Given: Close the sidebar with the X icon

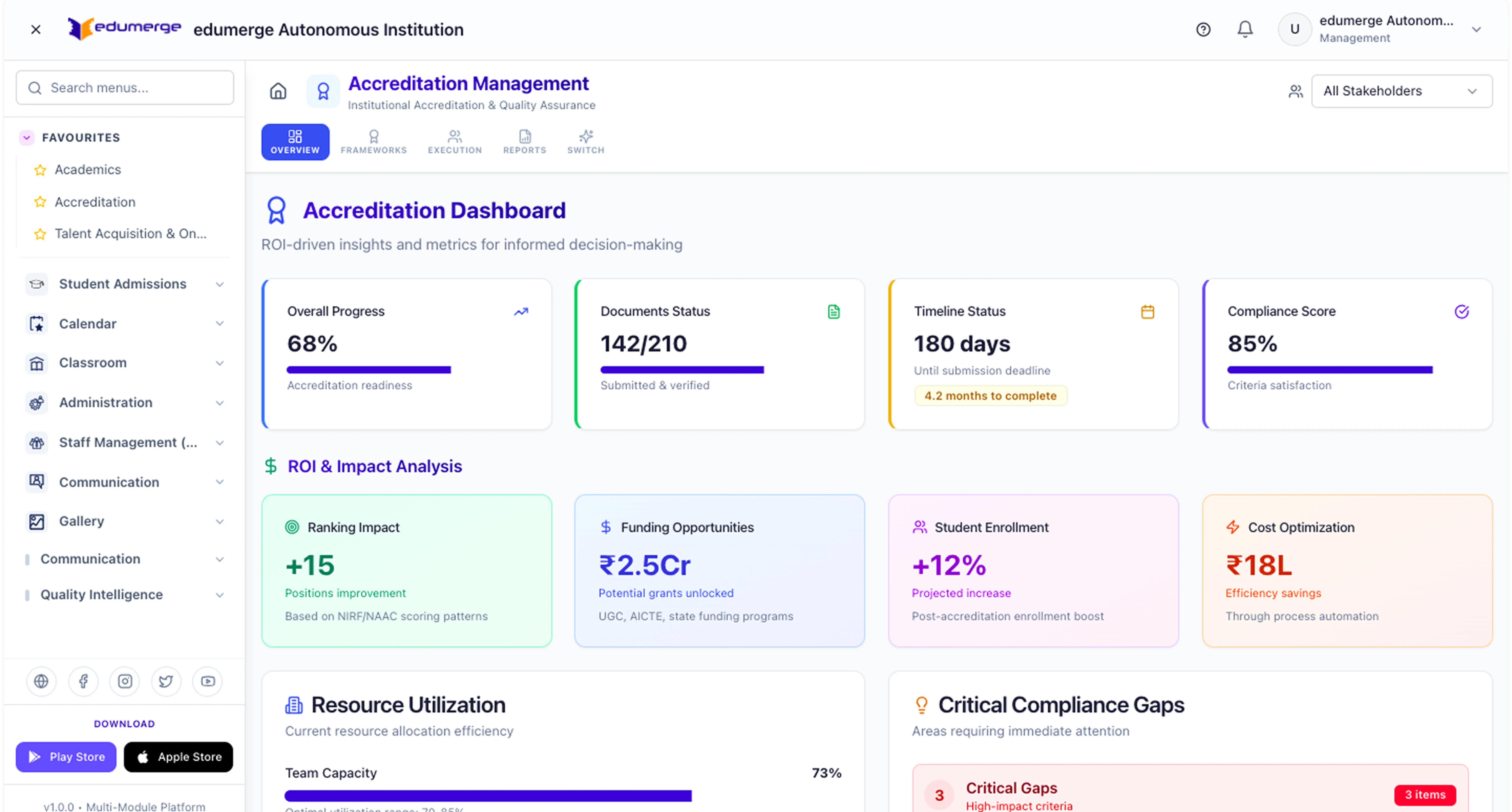Looking at the screenshot, I should tap(36, 29).
